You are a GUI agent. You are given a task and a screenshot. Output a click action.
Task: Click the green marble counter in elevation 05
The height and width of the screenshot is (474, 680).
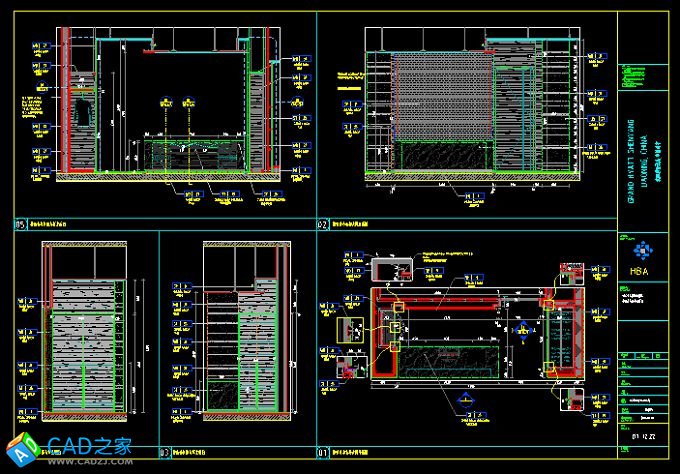(195, 155)
